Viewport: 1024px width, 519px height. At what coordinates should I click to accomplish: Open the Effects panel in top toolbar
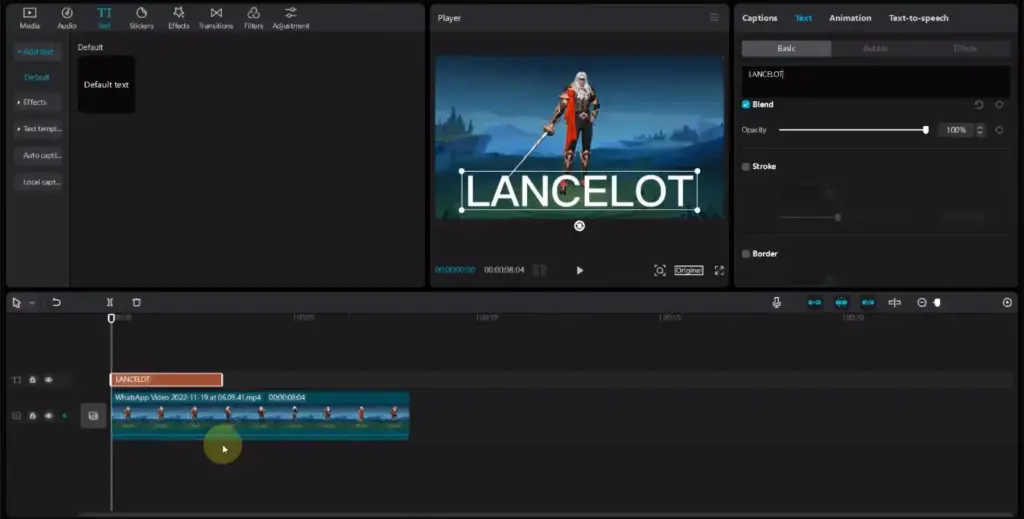coord(178,18)
